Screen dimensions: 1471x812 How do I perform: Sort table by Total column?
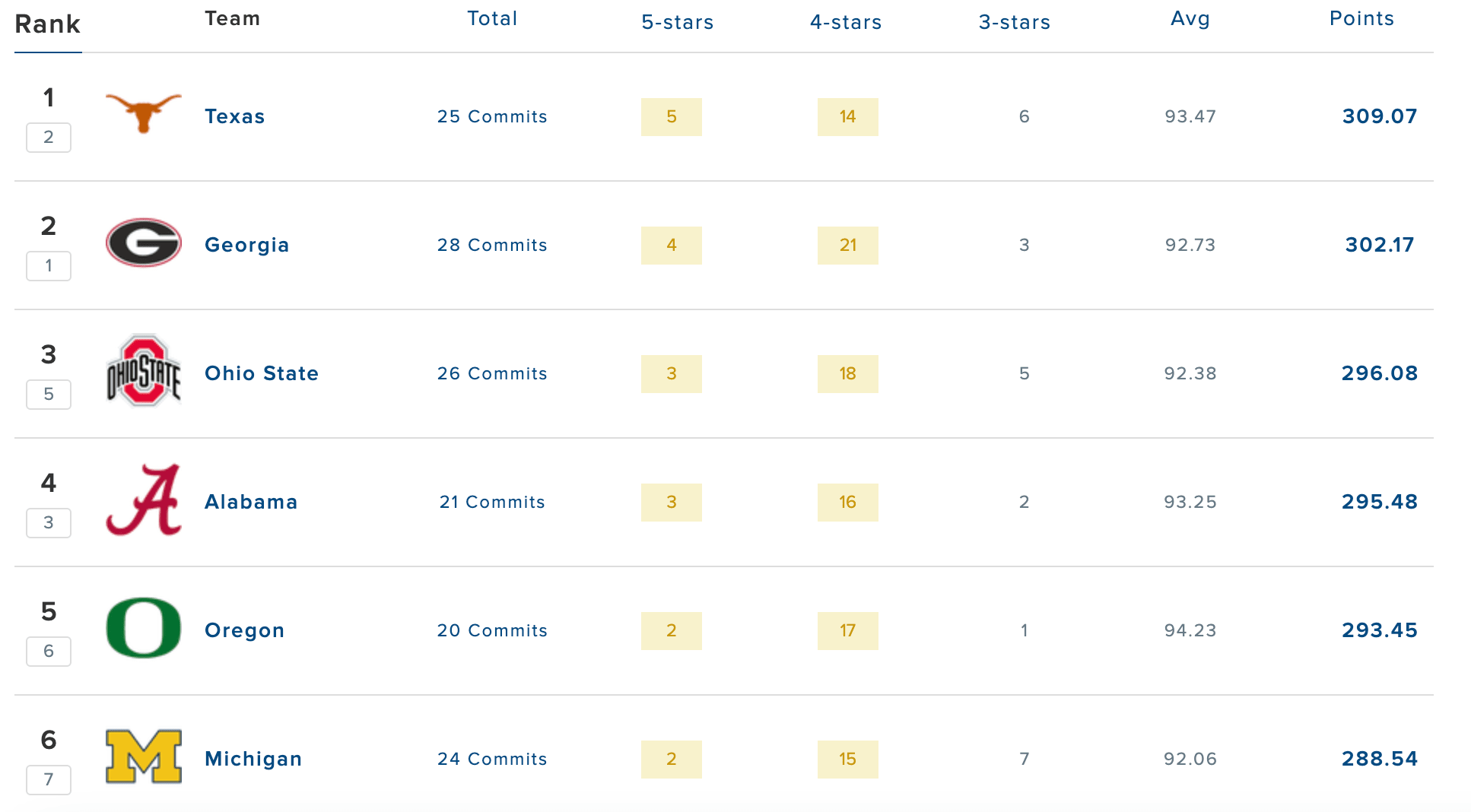click(492, 19)
